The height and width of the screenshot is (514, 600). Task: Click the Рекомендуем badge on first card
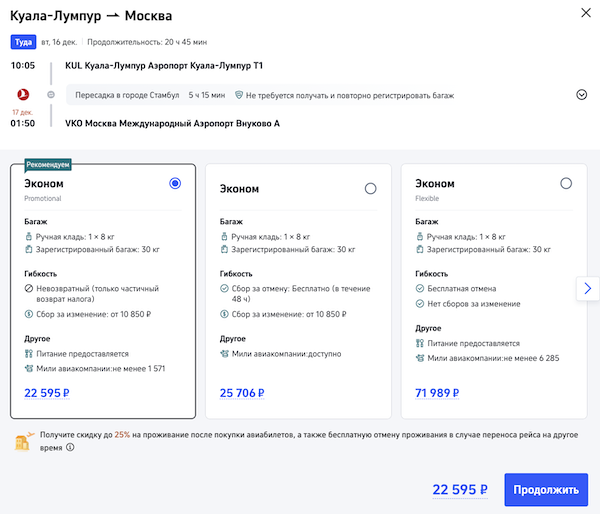48,164
